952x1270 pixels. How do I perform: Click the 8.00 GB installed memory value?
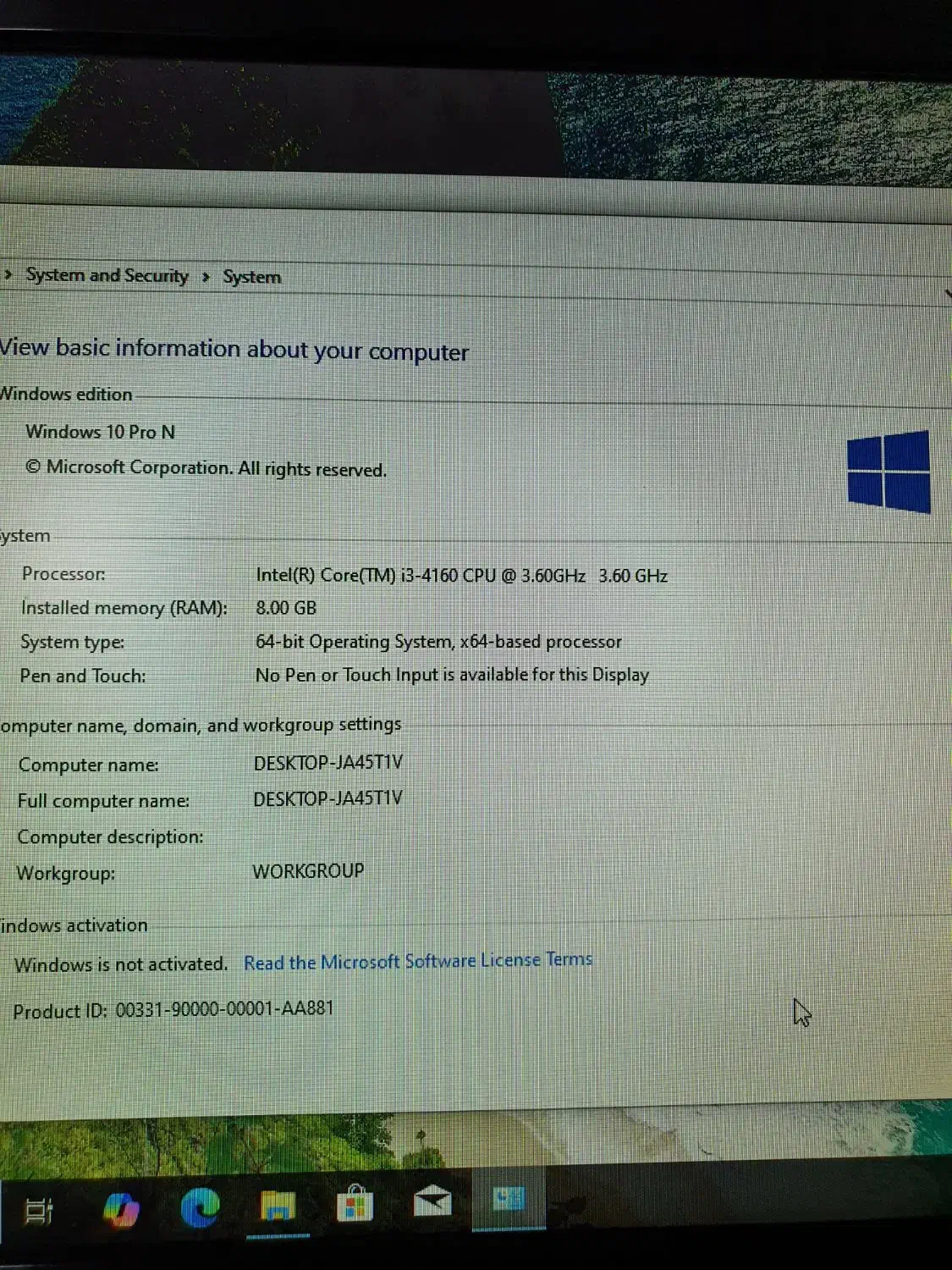click(x=286, y=608)
